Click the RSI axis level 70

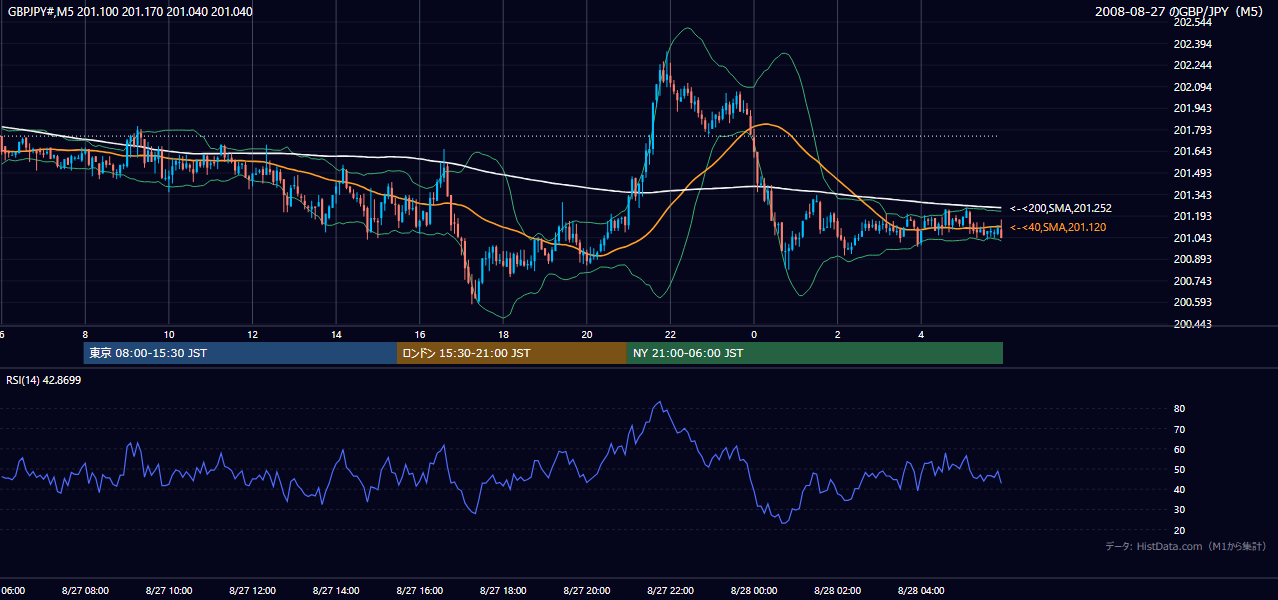coord(1180,429)
